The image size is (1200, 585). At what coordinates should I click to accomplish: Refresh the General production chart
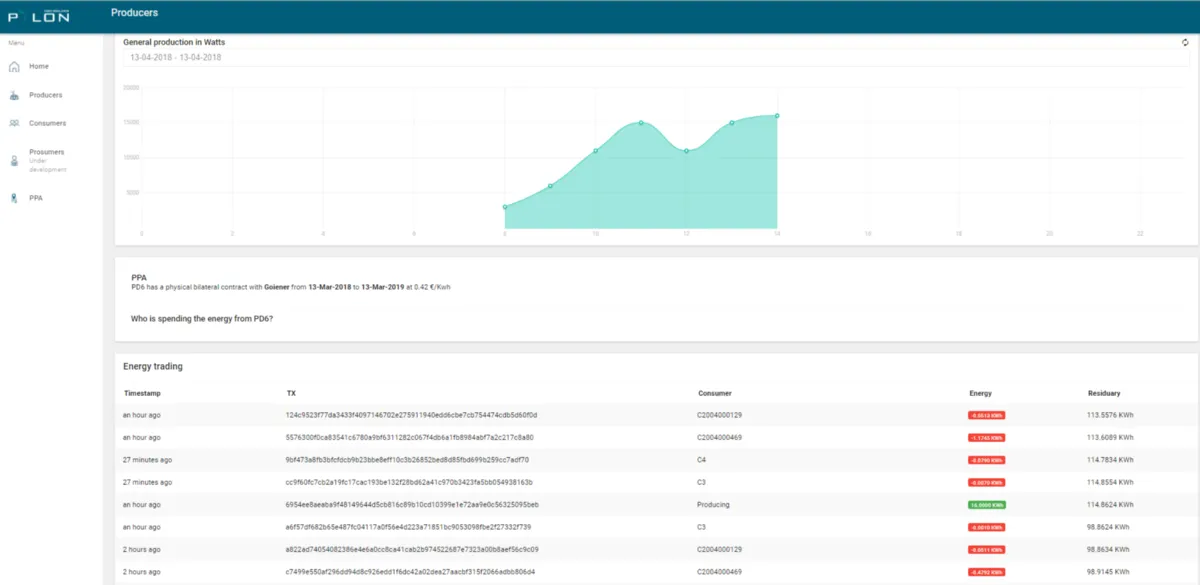[x=1185, y=42]
